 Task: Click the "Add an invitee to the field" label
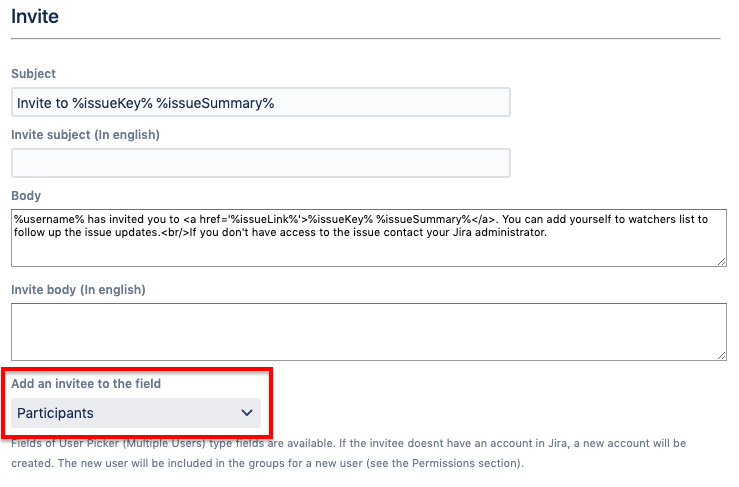point(86,384)
